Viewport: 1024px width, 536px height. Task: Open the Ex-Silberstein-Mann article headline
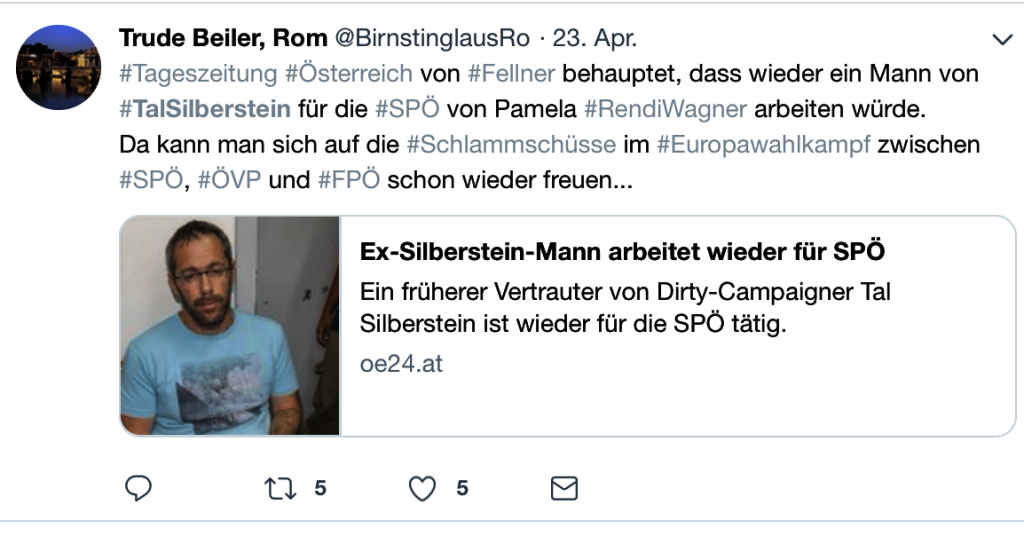[622, 253]
